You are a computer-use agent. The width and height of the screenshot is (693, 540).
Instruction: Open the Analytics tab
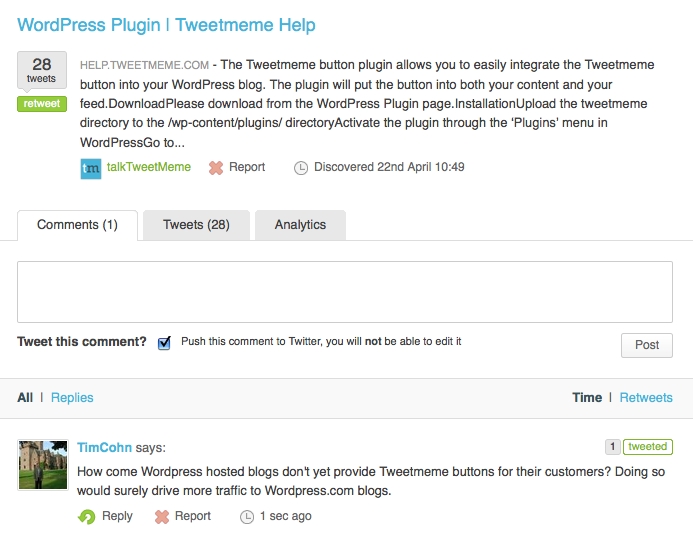coord(300,225)
